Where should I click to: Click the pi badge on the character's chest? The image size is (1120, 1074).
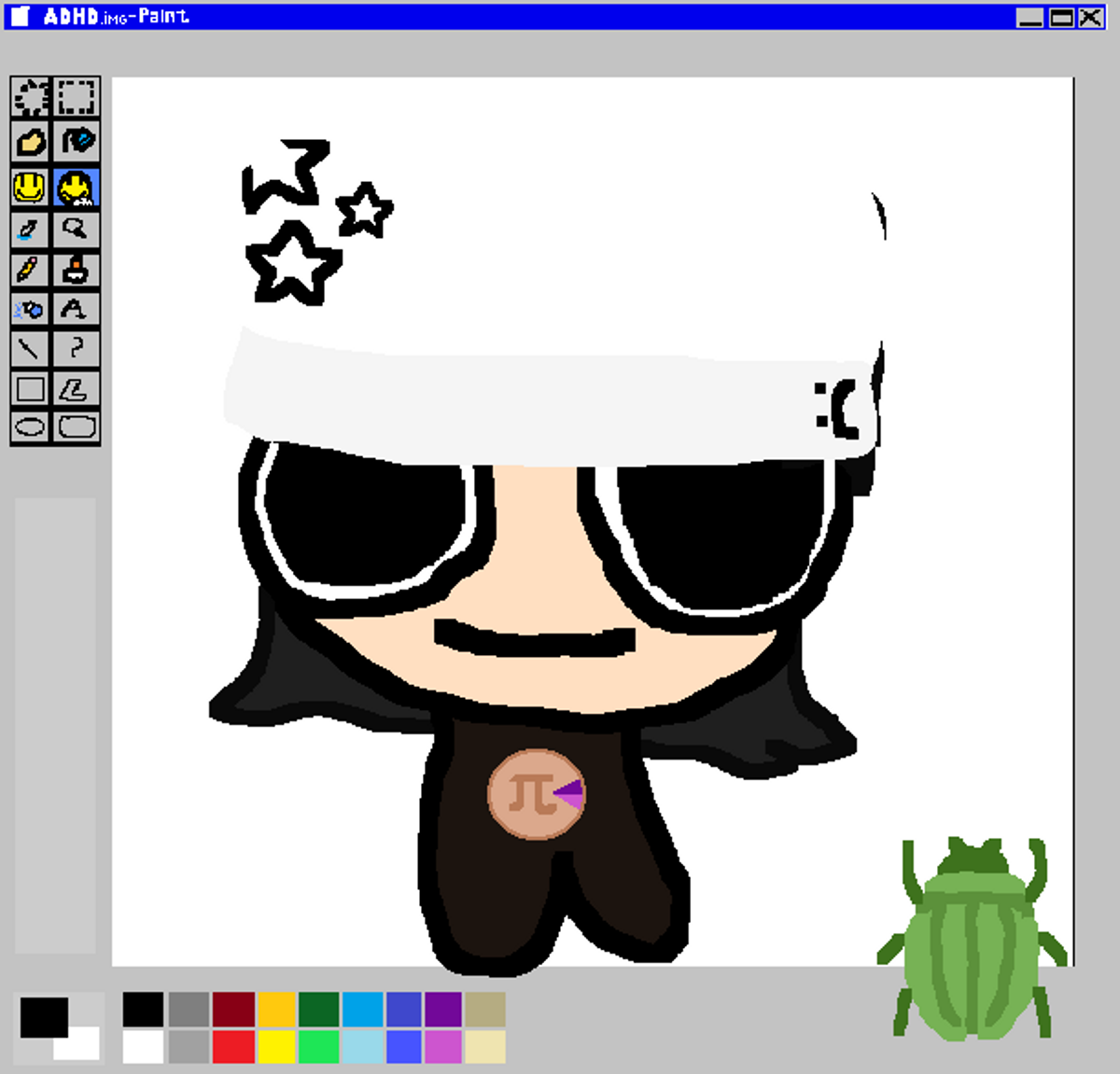537,794
